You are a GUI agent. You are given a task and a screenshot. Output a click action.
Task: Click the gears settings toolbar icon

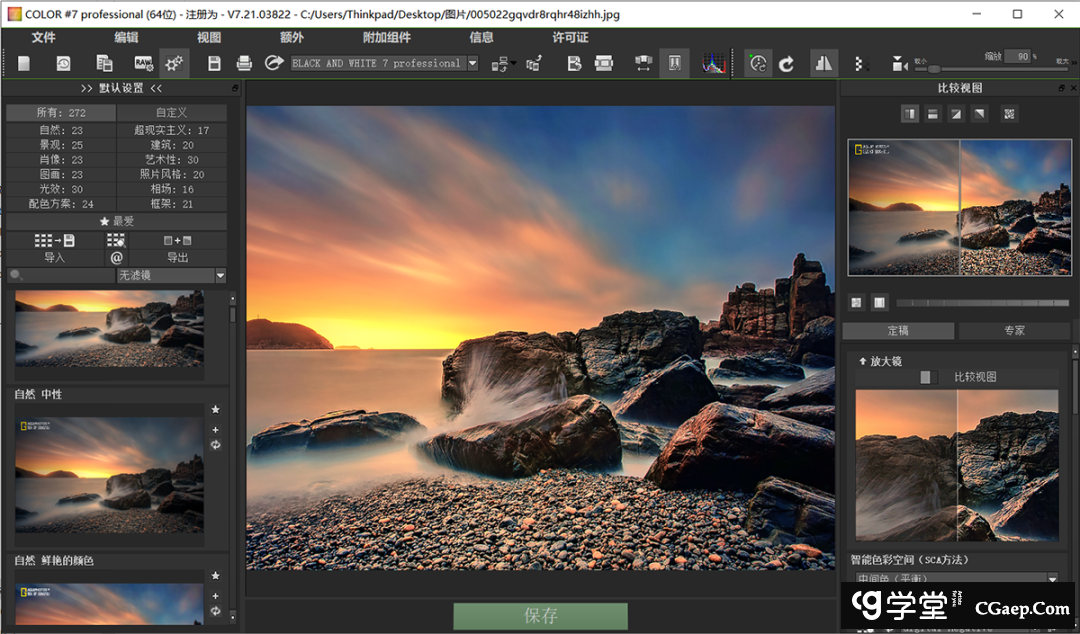[174, 63]
